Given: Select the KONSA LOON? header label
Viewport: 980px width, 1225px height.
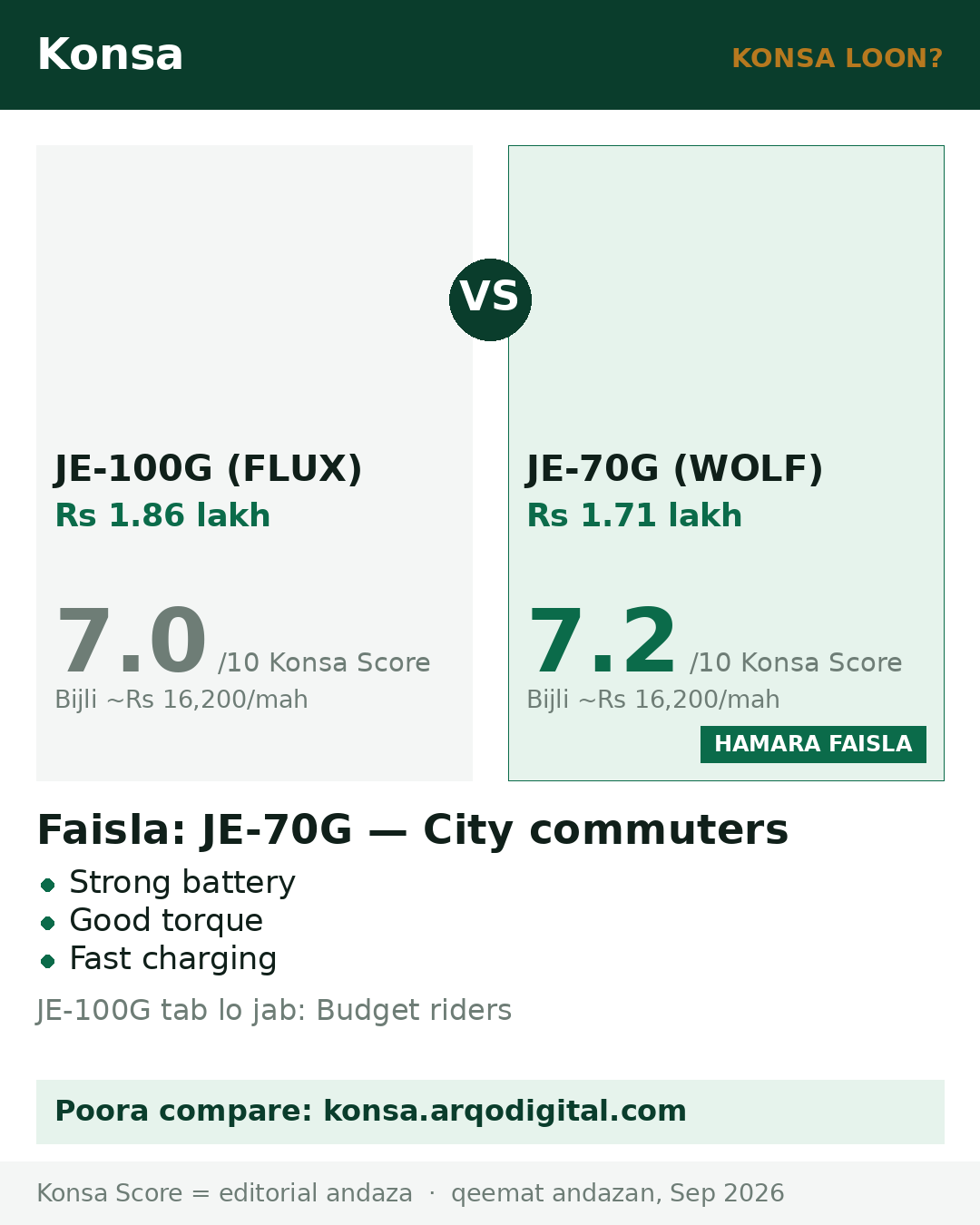Looking at the screenshot, I should pyautogui.click(x=837, y=58).
